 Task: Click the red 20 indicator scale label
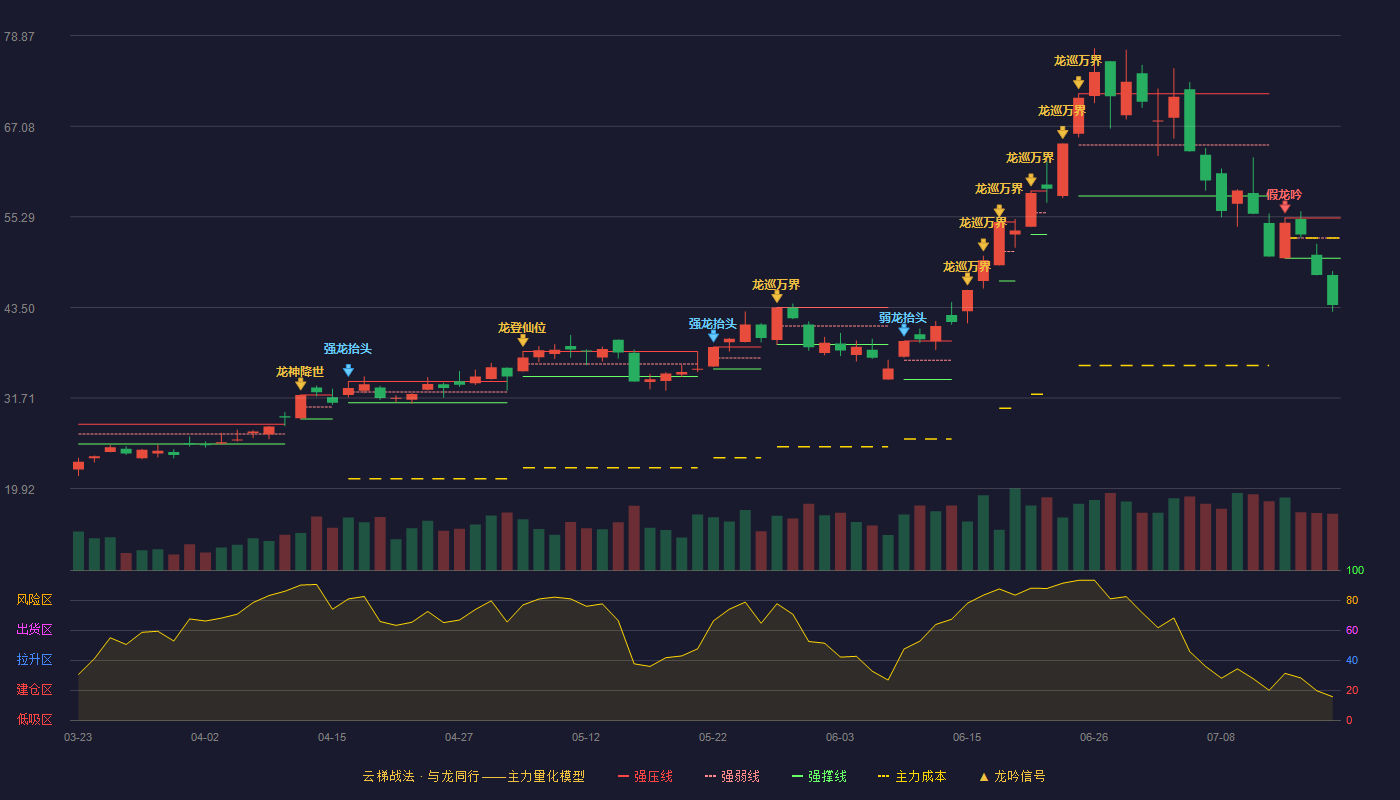[1352, 690]
